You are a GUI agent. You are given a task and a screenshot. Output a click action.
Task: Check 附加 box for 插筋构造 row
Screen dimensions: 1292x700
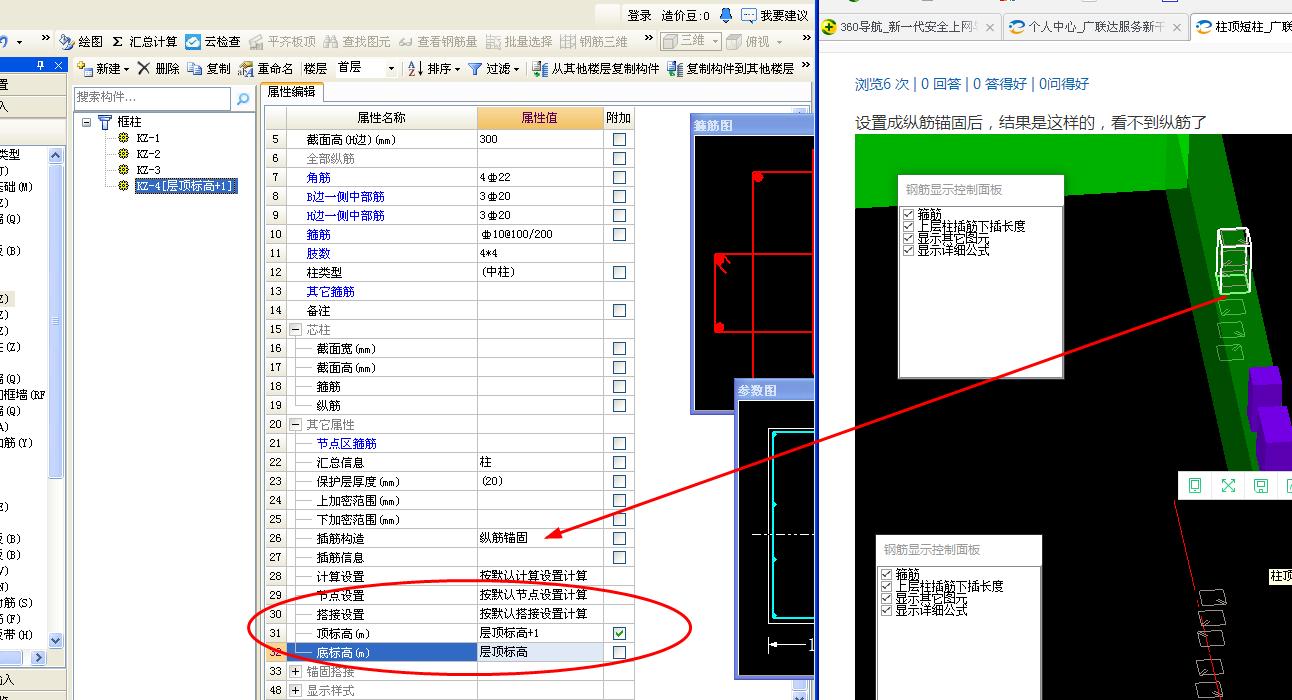620,538
